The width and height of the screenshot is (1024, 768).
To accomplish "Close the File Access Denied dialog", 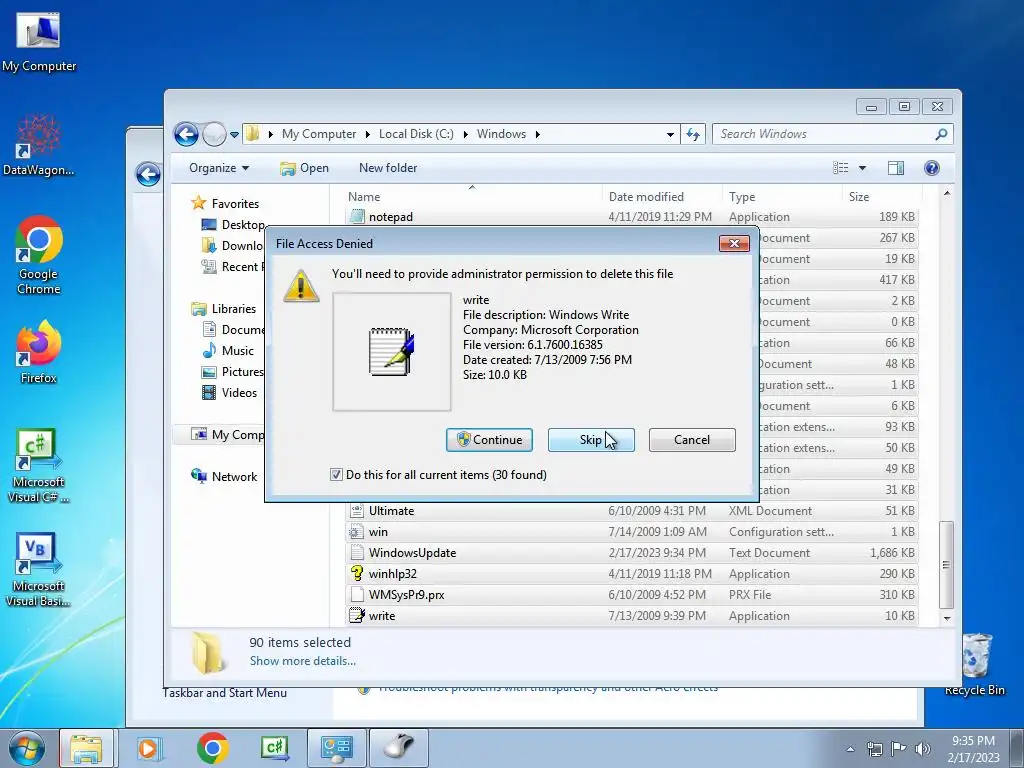I will click(734, 244).
